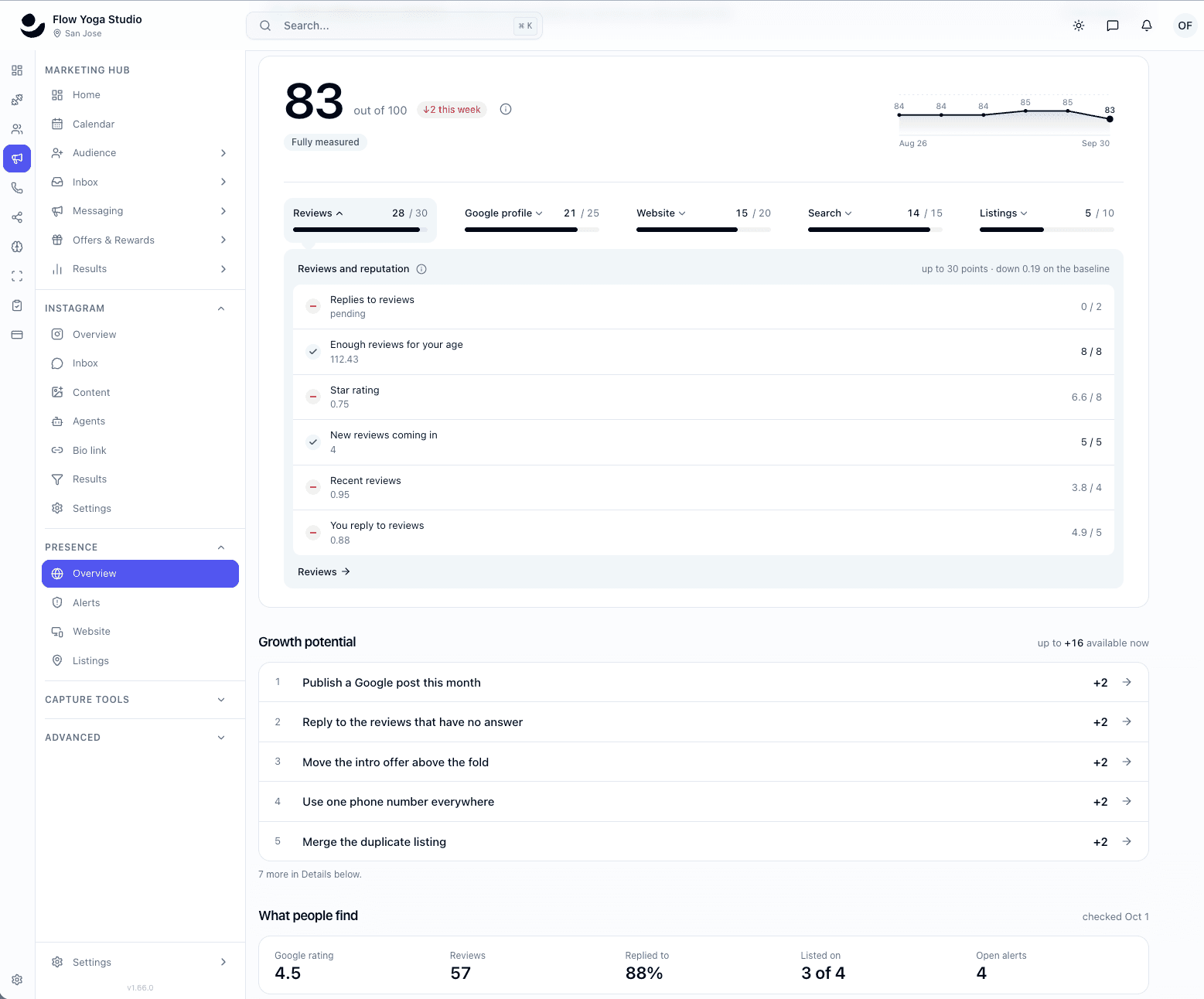Open 'Merge the duplicate listing' suggestion

pyautogui.click(x=704, y=842)
